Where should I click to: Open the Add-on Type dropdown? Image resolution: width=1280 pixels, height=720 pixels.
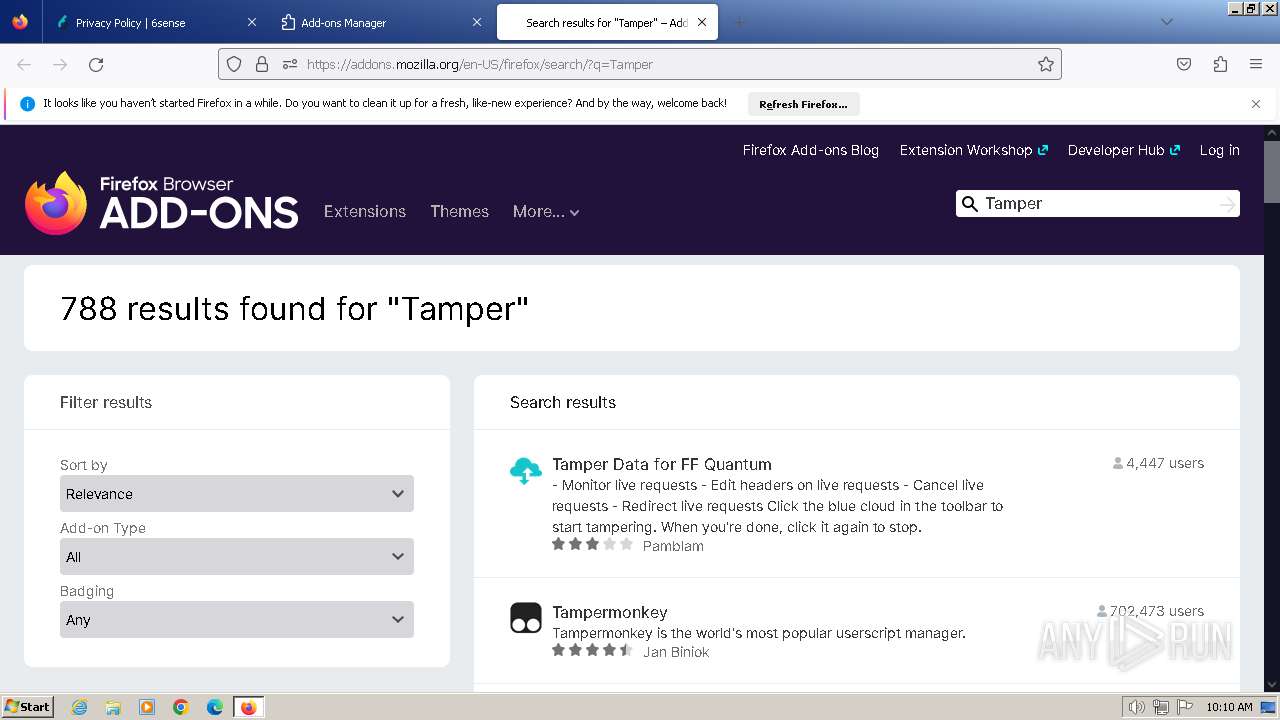[237, 557]
